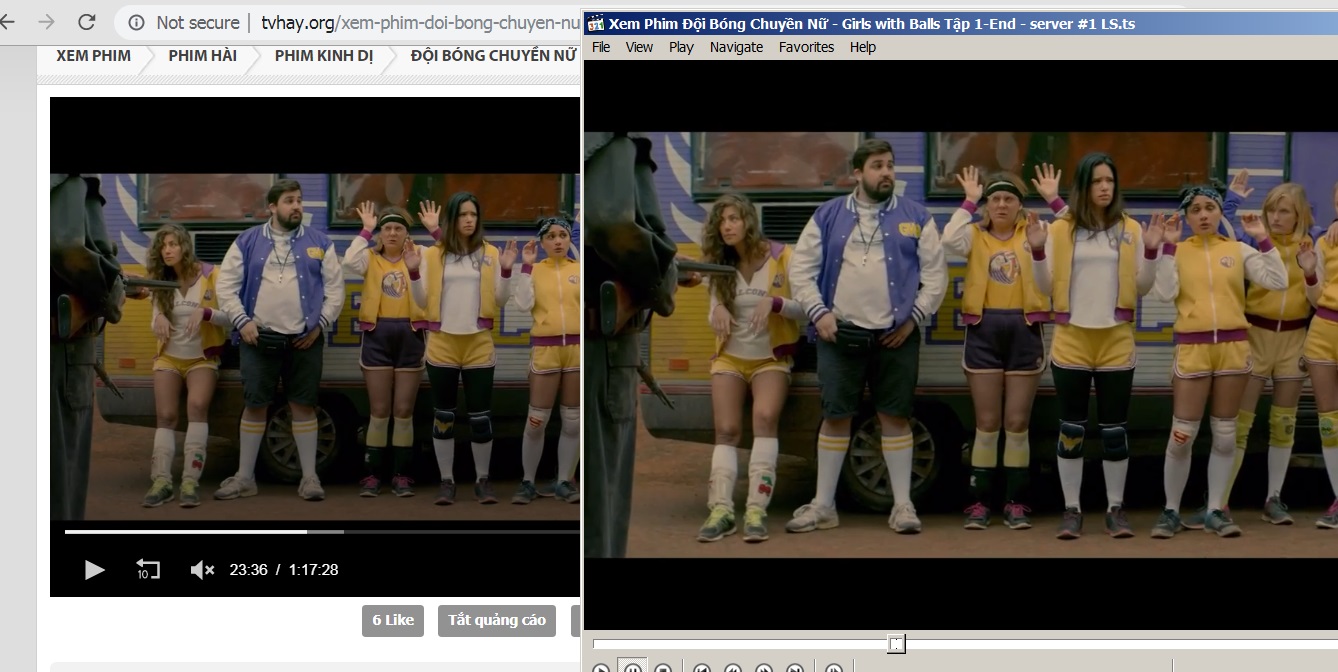Open the XEM PHIM breadcrumb link
This screenshot has width=1338, height=672.
coord(93,56)
